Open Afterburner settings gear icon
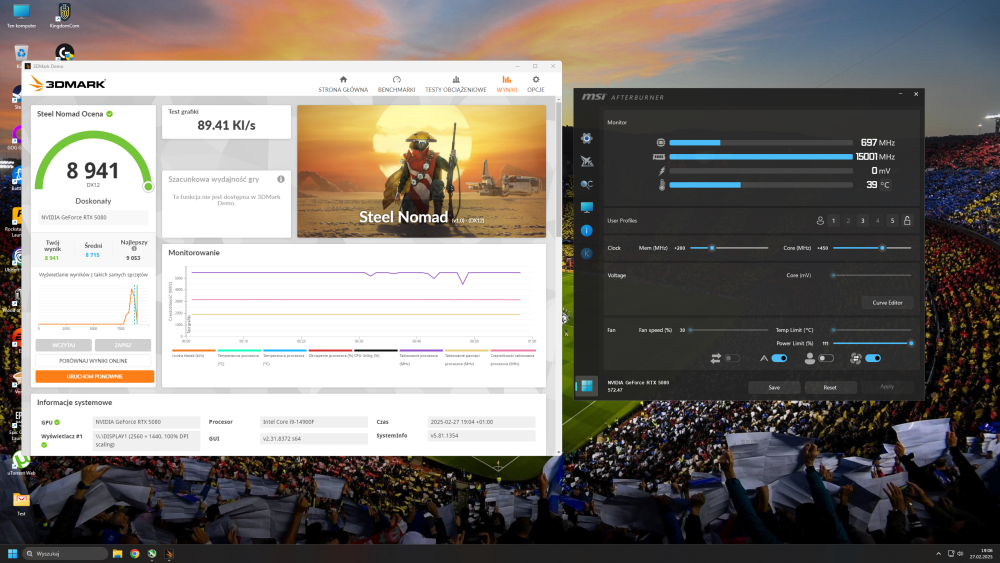 587,138
